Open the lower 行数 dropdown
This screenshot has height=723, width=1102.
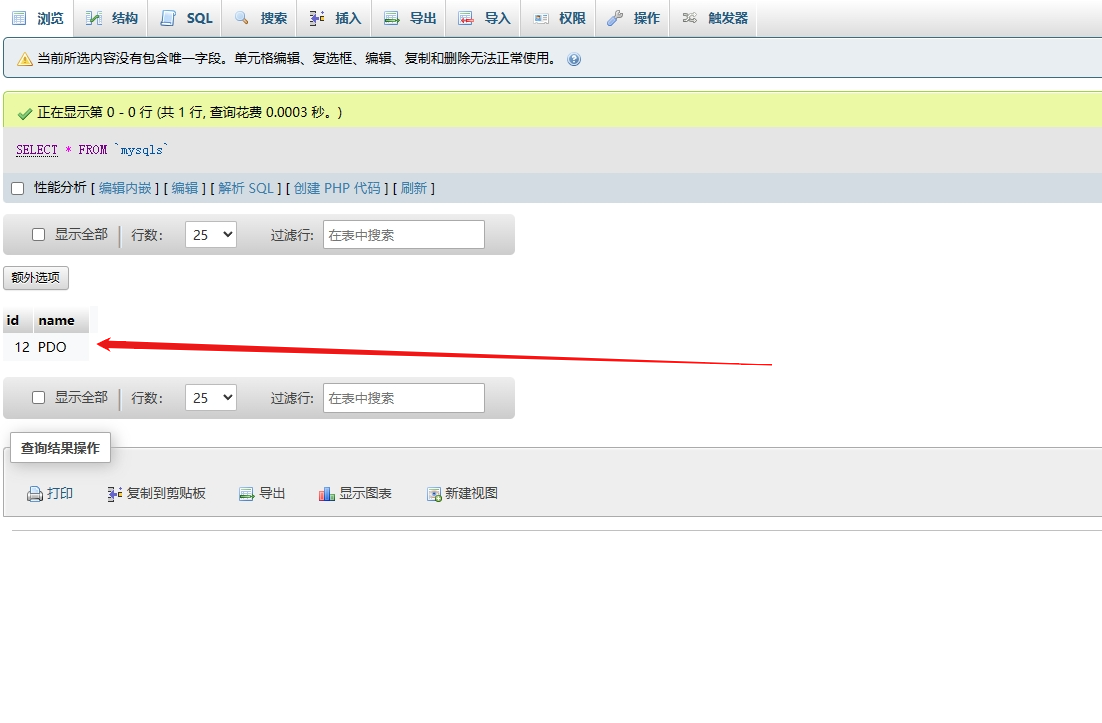click(210, 397)
